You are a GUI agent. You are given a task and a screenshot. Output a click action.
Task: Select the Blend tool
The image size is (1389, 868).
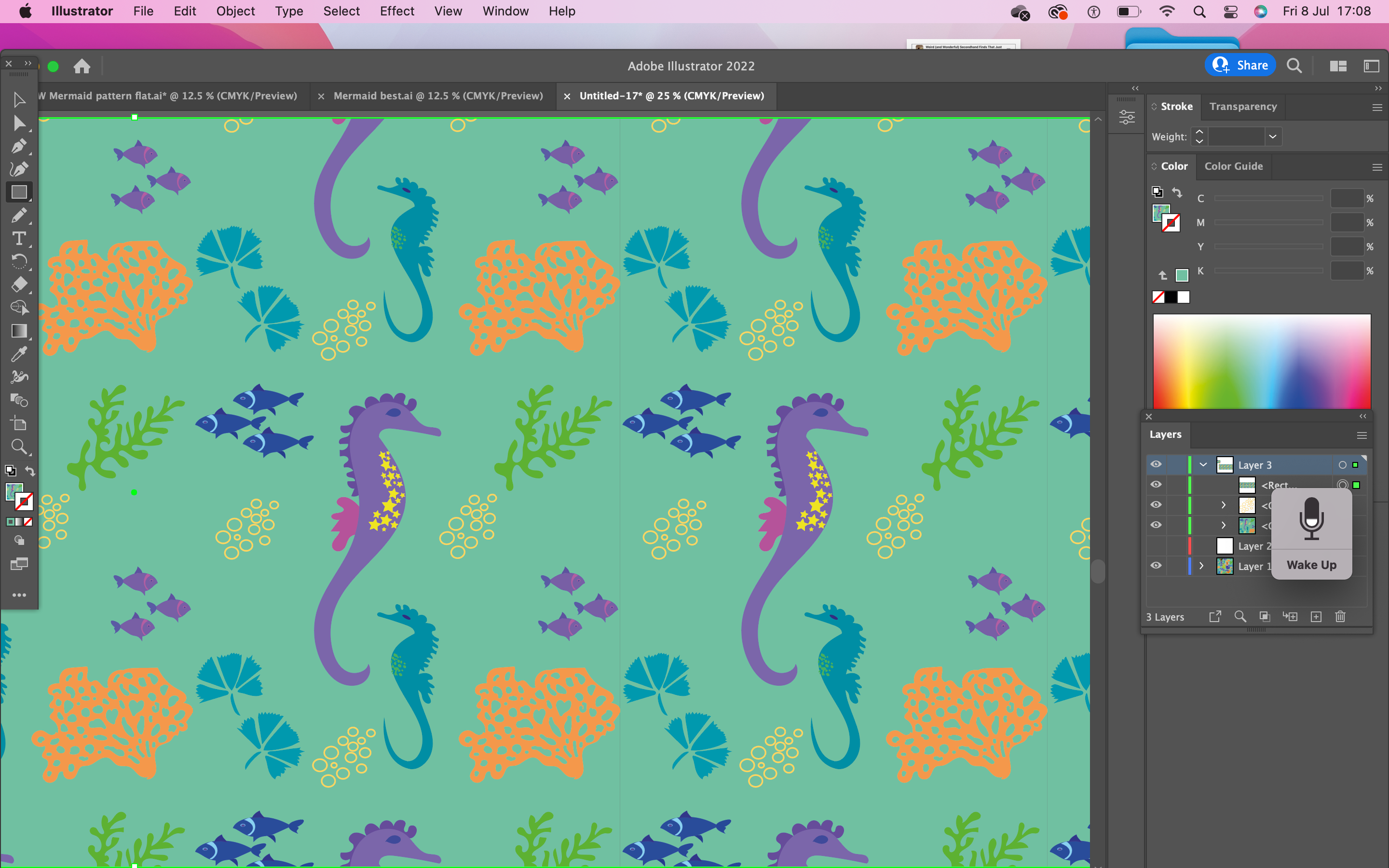pyautogui.click(x=19, y=400)
